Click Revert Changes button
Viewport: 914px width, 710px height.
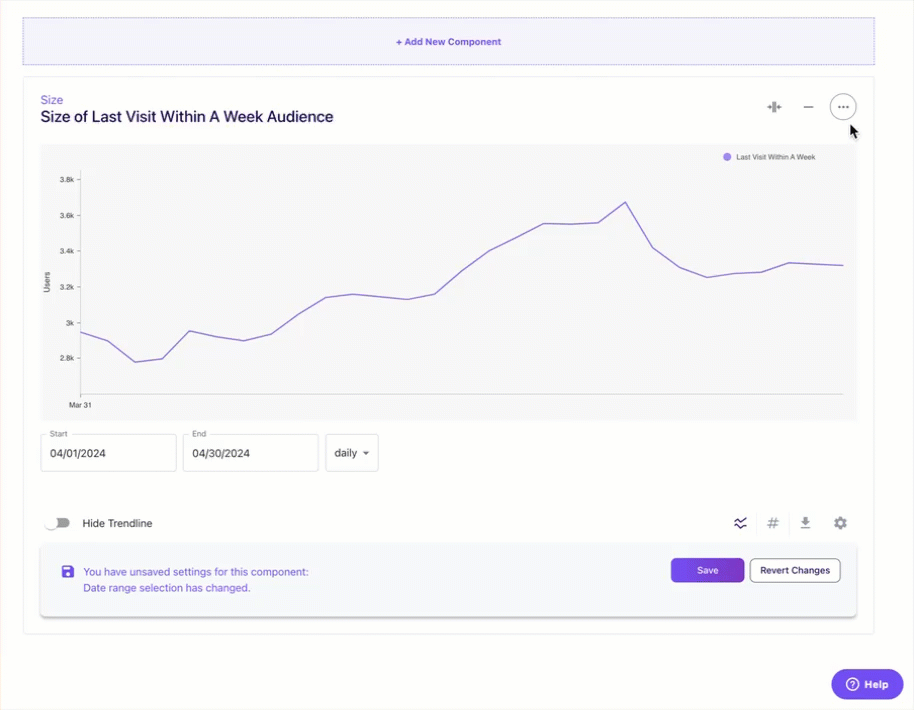point(795,570)
